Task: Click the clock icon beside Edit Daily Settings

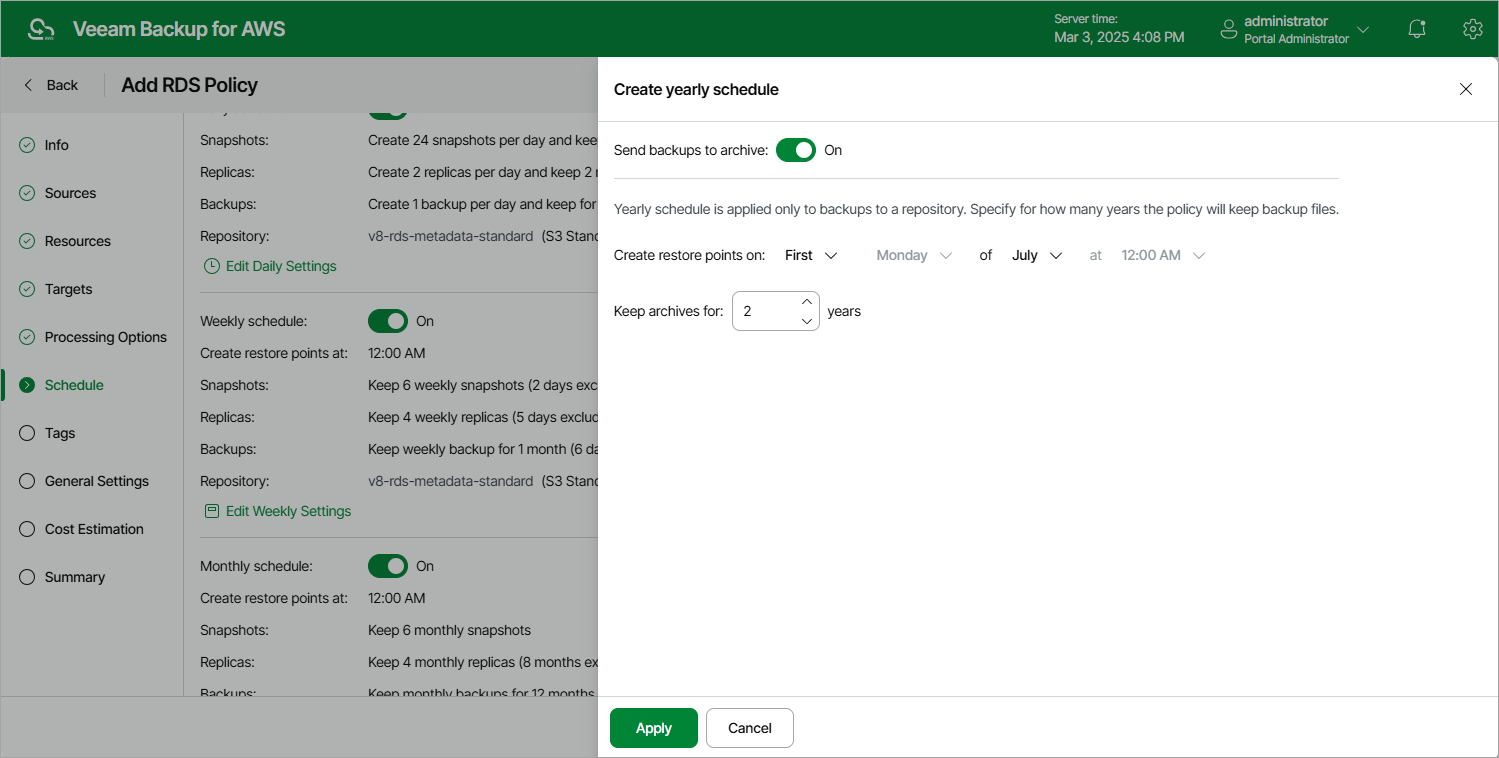Action: (212, 266)
